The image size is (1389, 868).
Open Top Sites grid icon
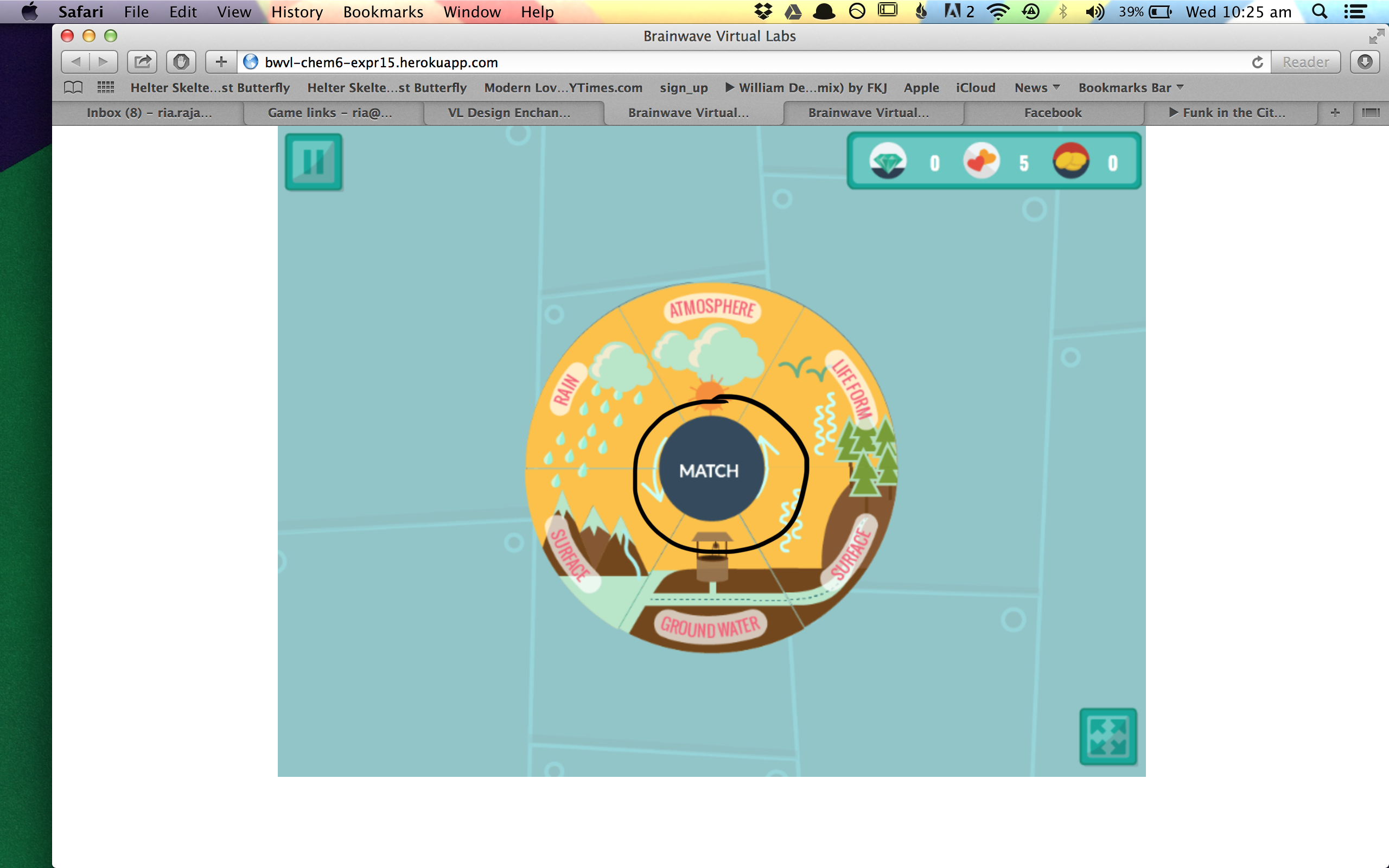click(x=106, y=88)
